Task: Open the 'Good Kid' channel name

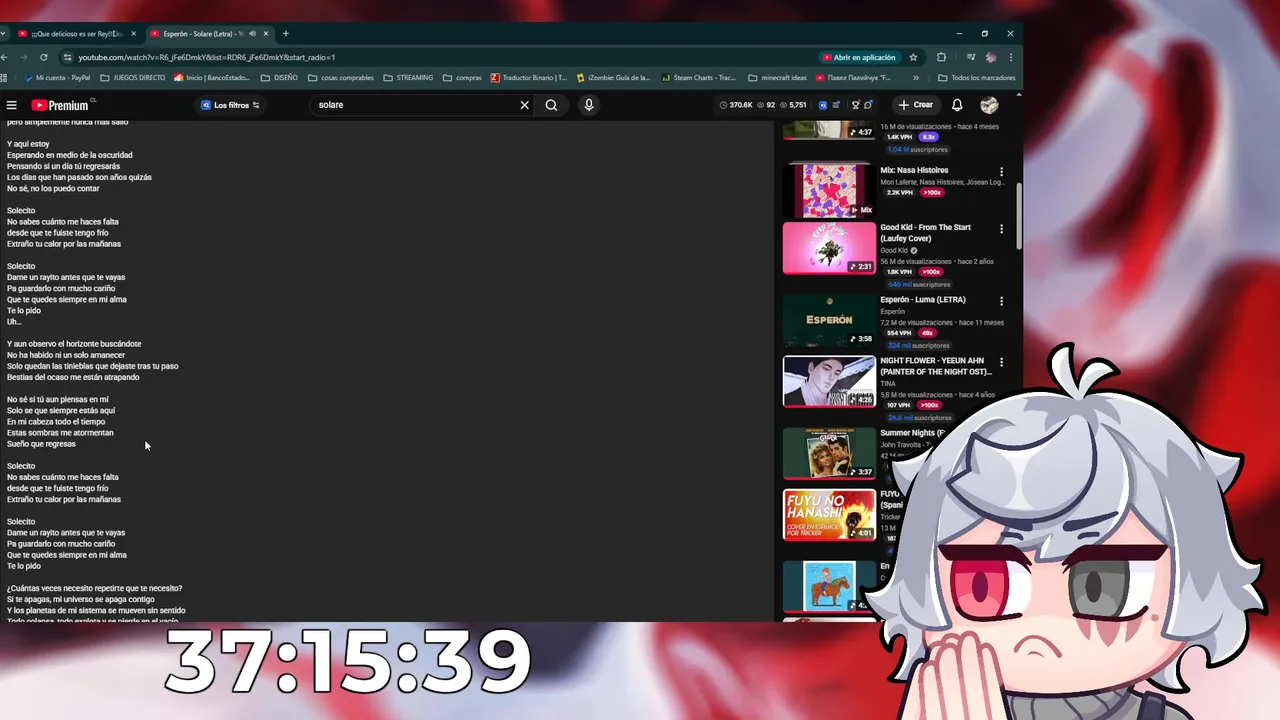Action: pyautogui.click(x=894, y=250)
